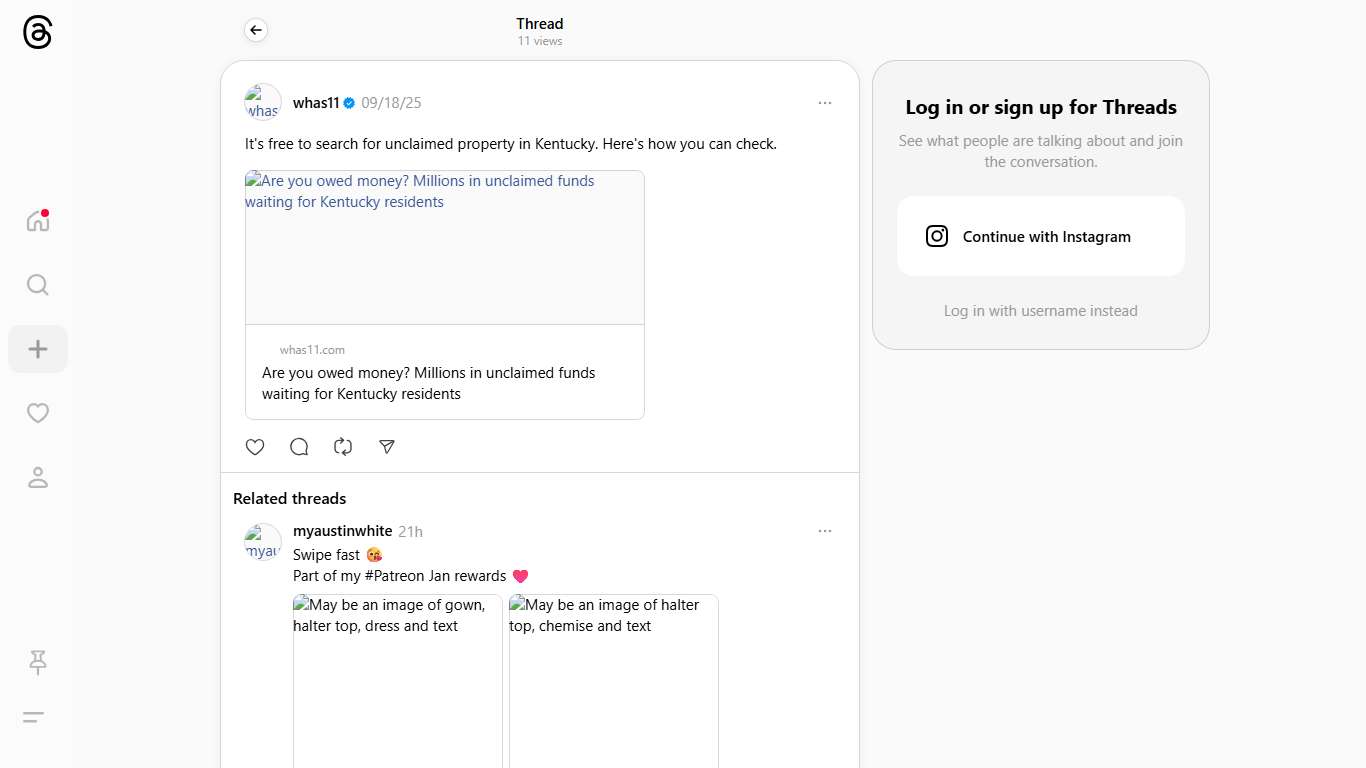Open the Search icon in sidebar
Viewport: 1366px width, 768px height.
point(38,285)
